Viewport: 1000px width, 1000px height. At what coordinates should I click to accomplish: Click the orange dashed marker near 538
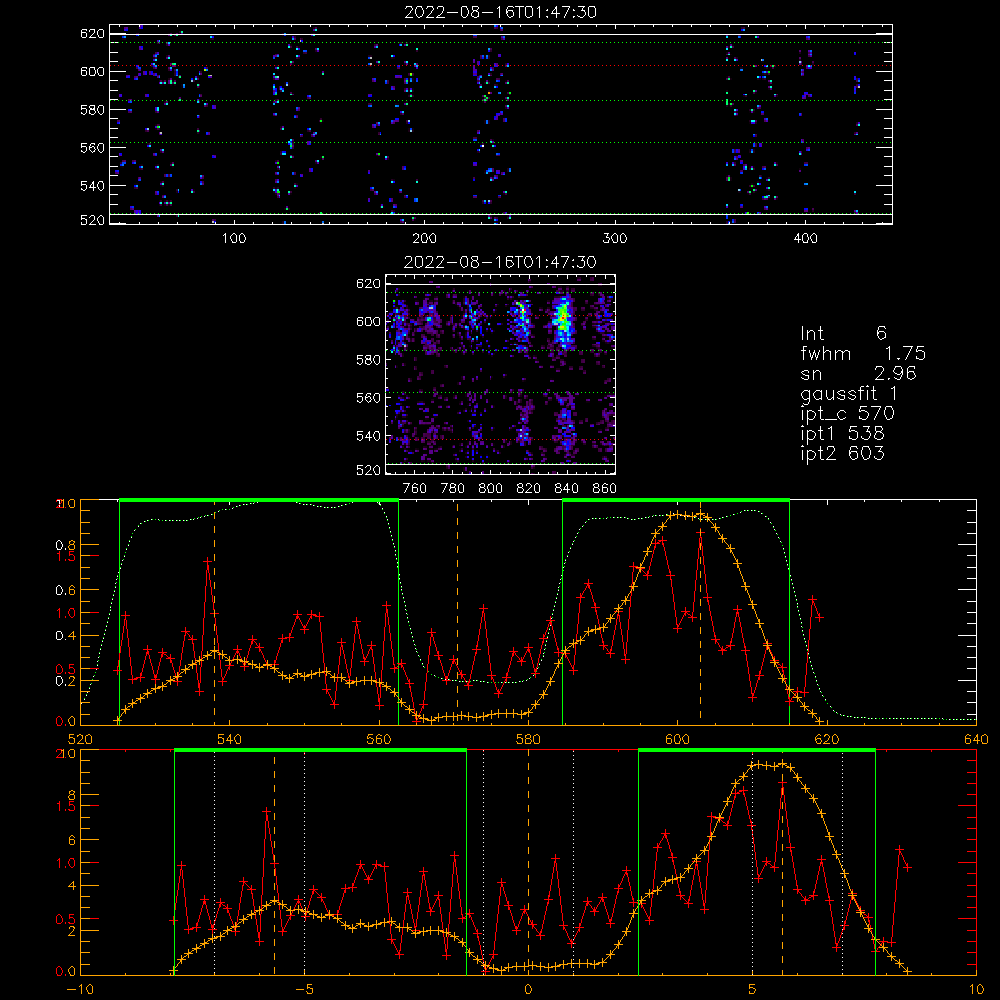[x=214, y=612]
